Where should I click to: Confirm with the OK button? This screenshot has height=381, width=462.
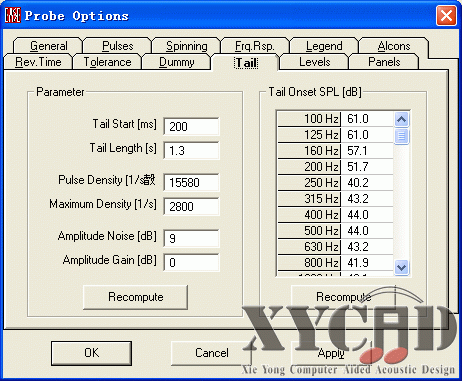point(91,353)
